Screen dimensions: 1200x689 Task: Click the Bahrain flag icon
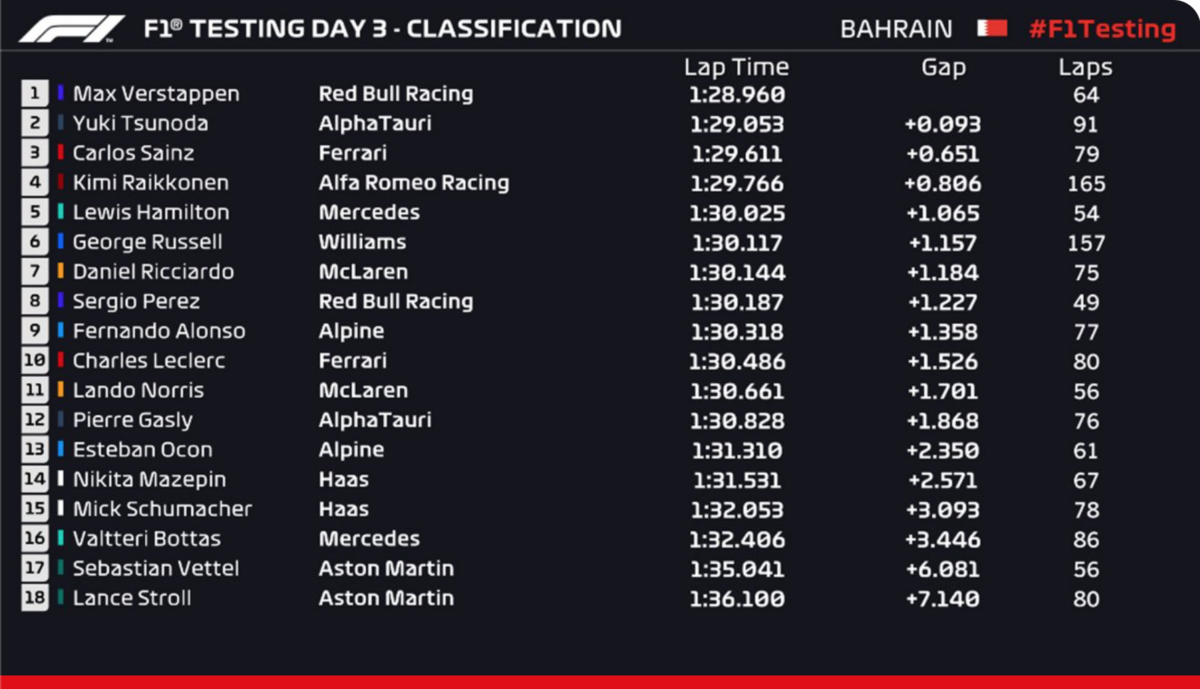(x=992, y=28)
